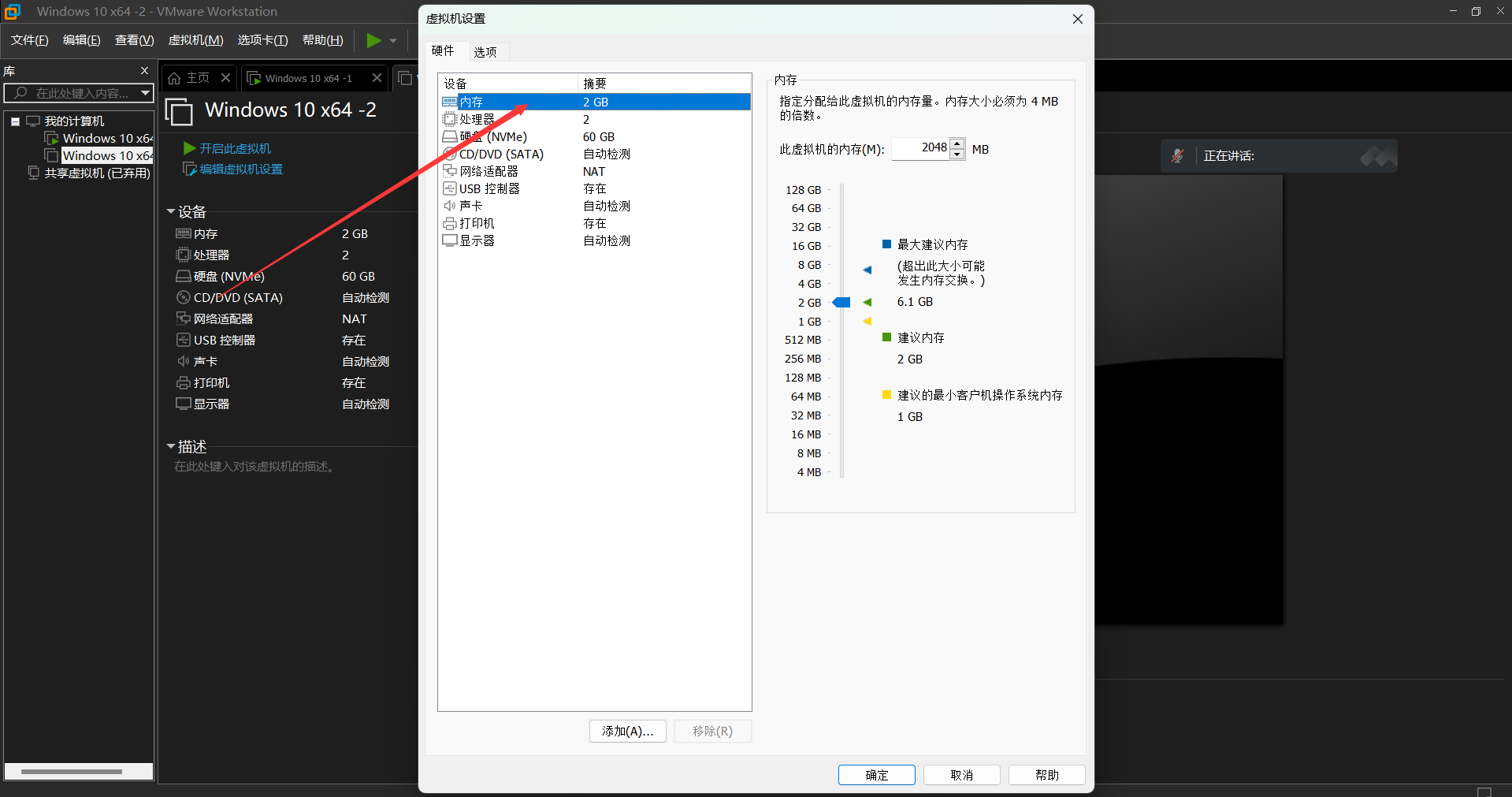The image size is (1512, 797).
Task: Collapse the 设备 section on VM page
Action: coord(171,211)
